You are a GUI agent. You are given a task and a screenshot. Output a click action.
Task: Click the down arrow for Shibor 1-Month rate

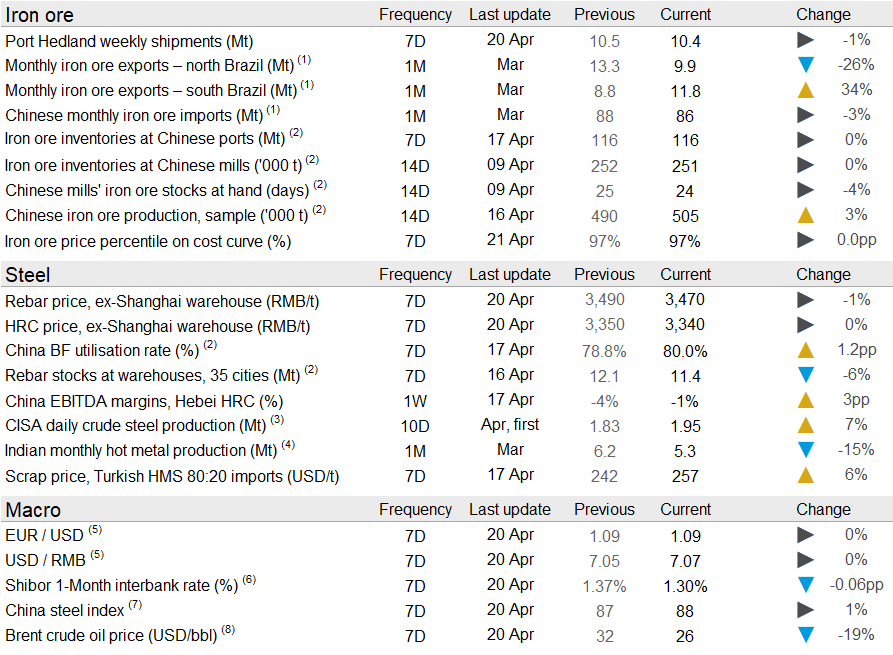click(x=805, y=585)
